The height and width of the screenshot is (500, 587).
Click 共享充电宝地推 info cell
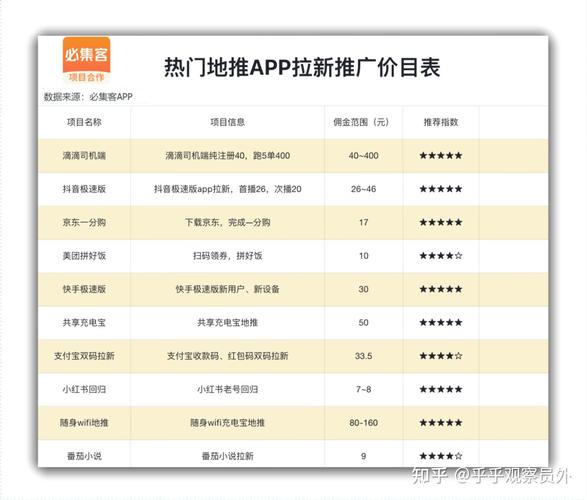(x=228, y=323)
